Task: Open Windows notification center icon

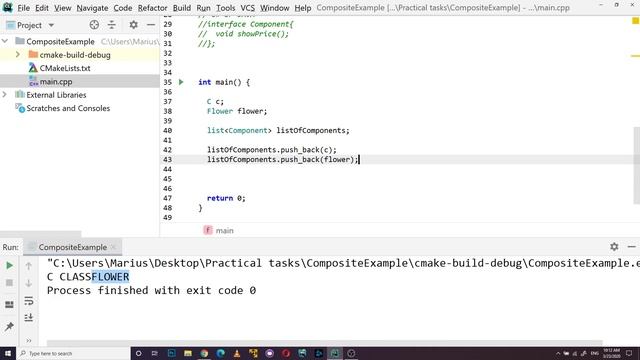Action: click(x=629, y=353)
